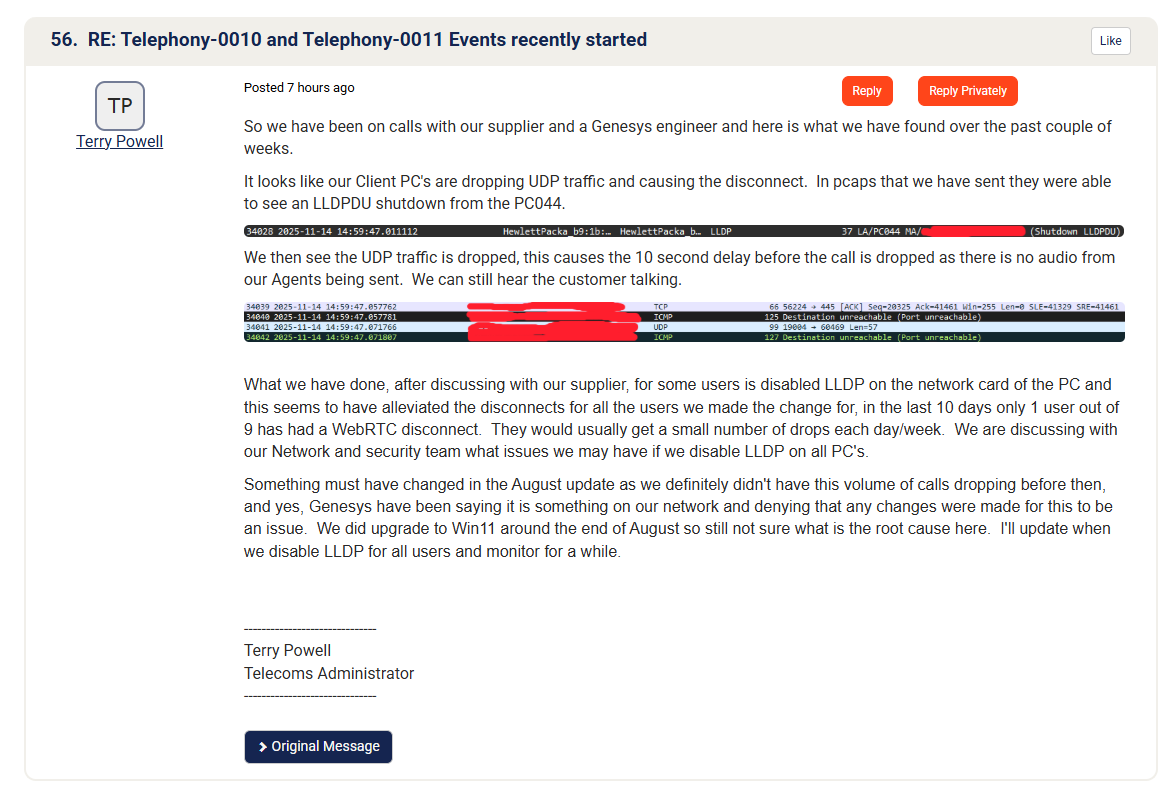The height and width of the screenshot is (790, 1172).
Task: Click the red redacted area in second capture
Action: coord(553,322)
